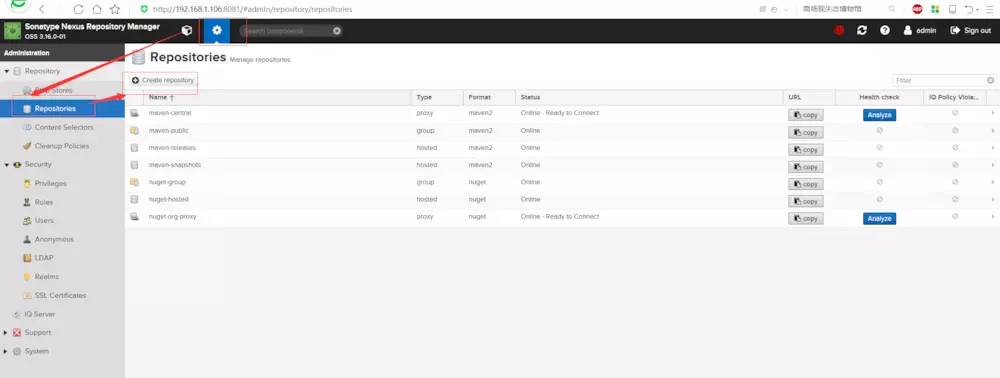This screenshot has width=1000, height=378.
Task: Clear the search components box
Action: click(337, 31)
